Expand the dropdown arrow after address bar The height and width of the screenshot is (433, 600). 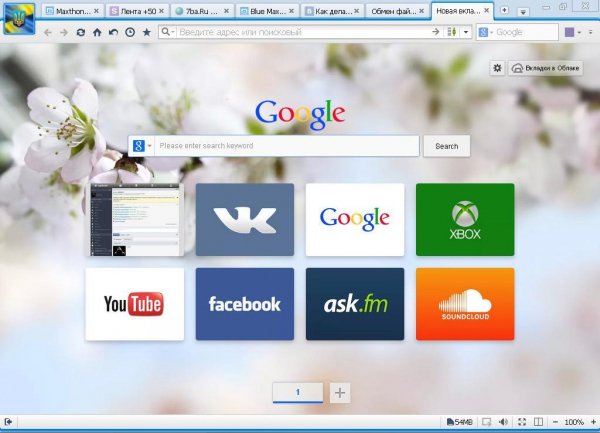pyautogui.click(x=466, y=32)
